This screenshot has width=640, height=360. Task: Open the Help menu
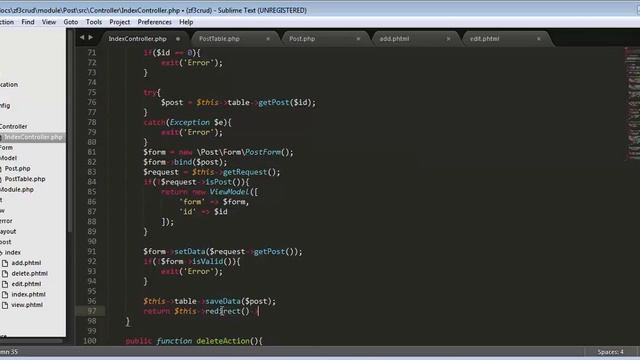click(186, 22)
